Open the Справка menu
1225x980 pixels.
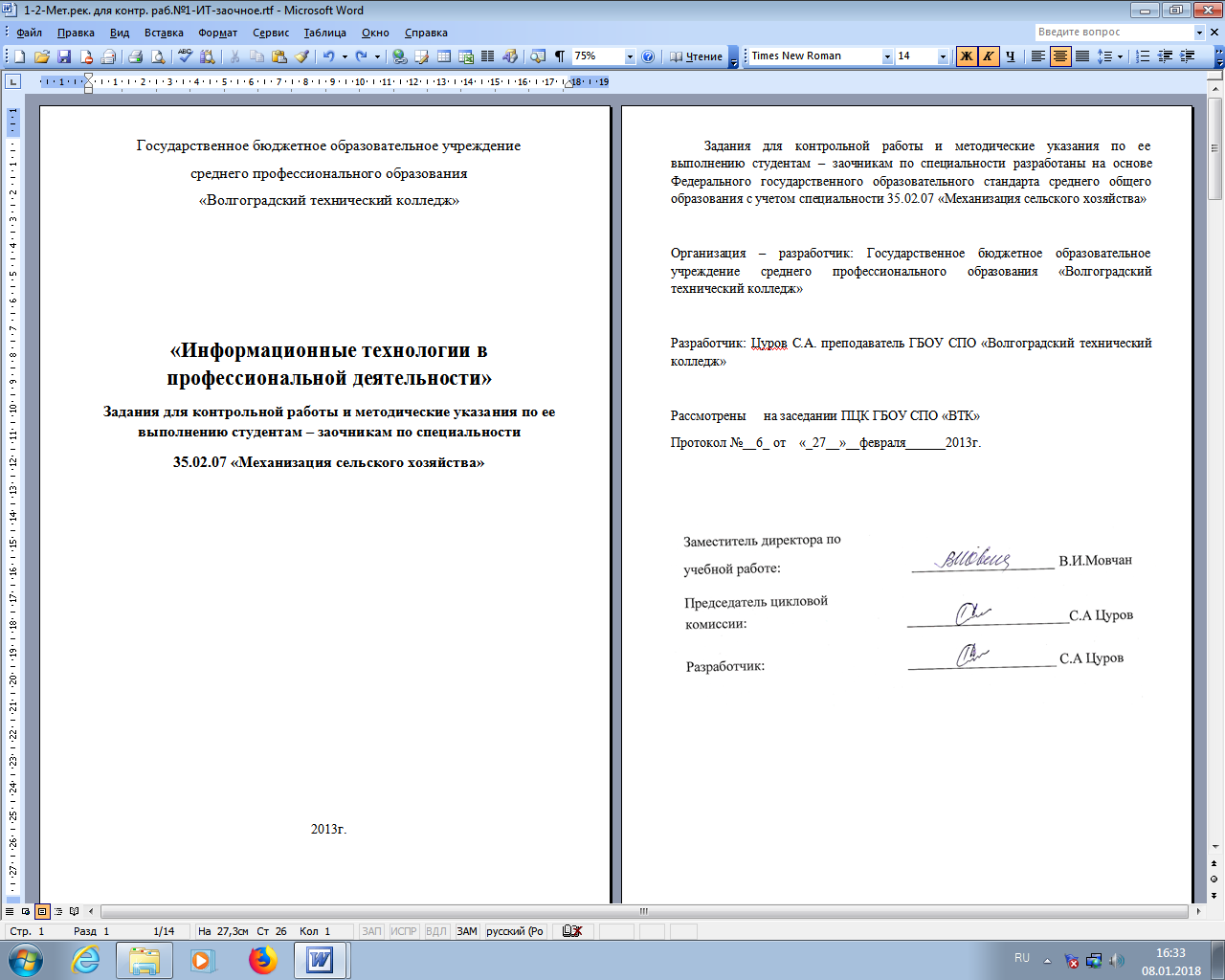point(426,33)
